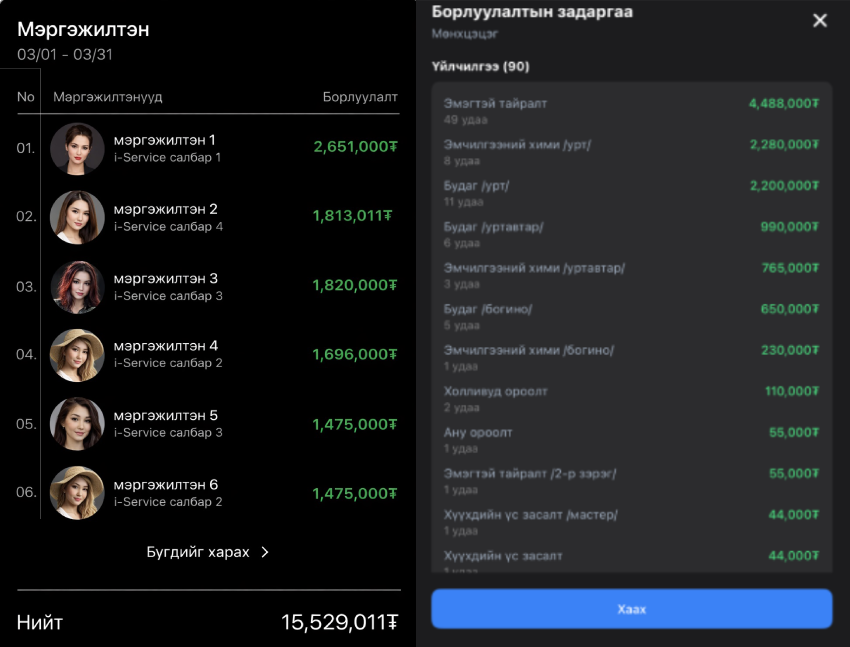Expand the chevron next to Бүгдийг харах
The height and width of the screenshot is (647, 850).
(265, 551)
